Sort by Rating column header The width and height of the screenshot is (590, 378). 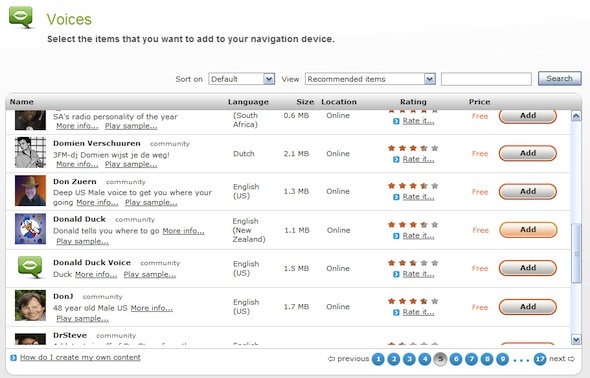click(x=413, y=102)
